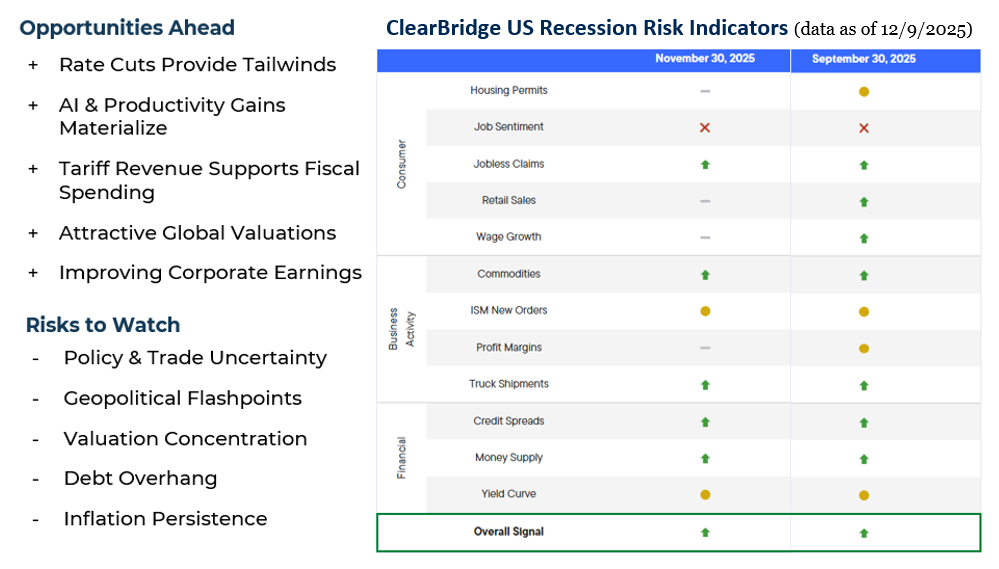Select the yellow circle for ISM New Orders in November
The height and width of the screenshot is (569, 999).
click(705, 311)
